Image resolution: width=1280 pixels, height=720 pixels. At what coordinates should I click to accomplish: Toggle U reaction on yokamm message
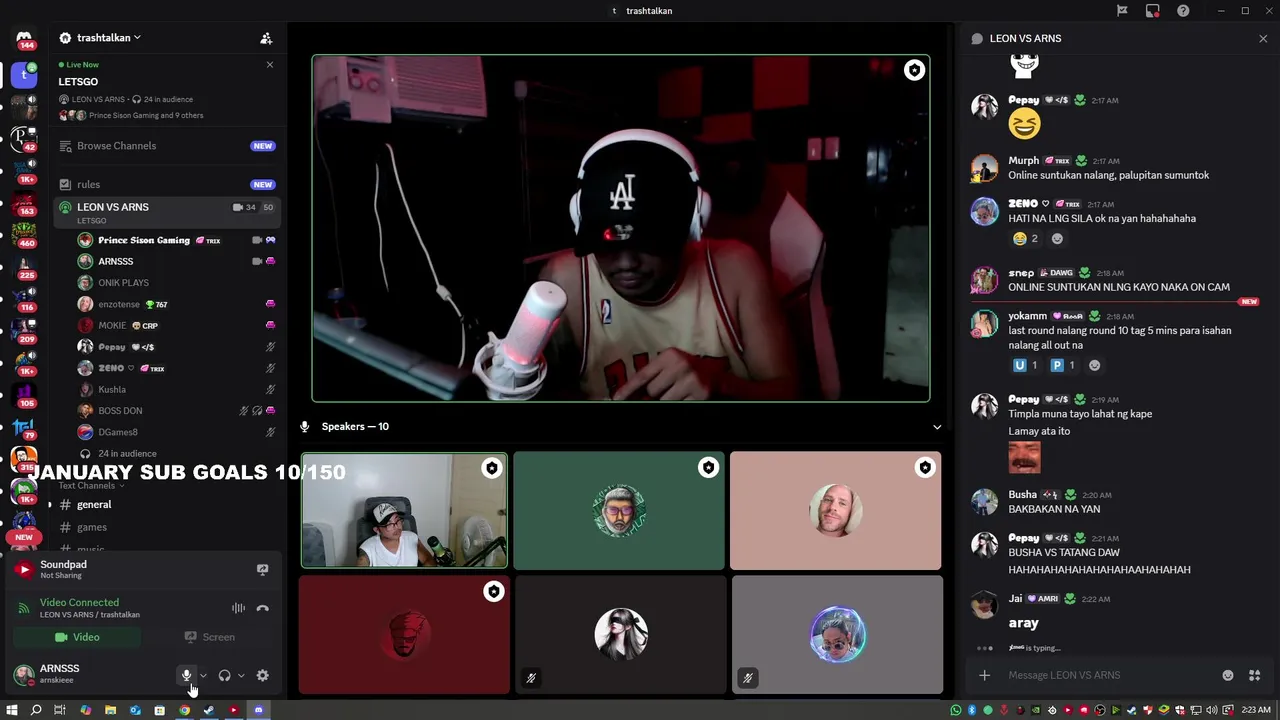click(x=1025, y=366)
